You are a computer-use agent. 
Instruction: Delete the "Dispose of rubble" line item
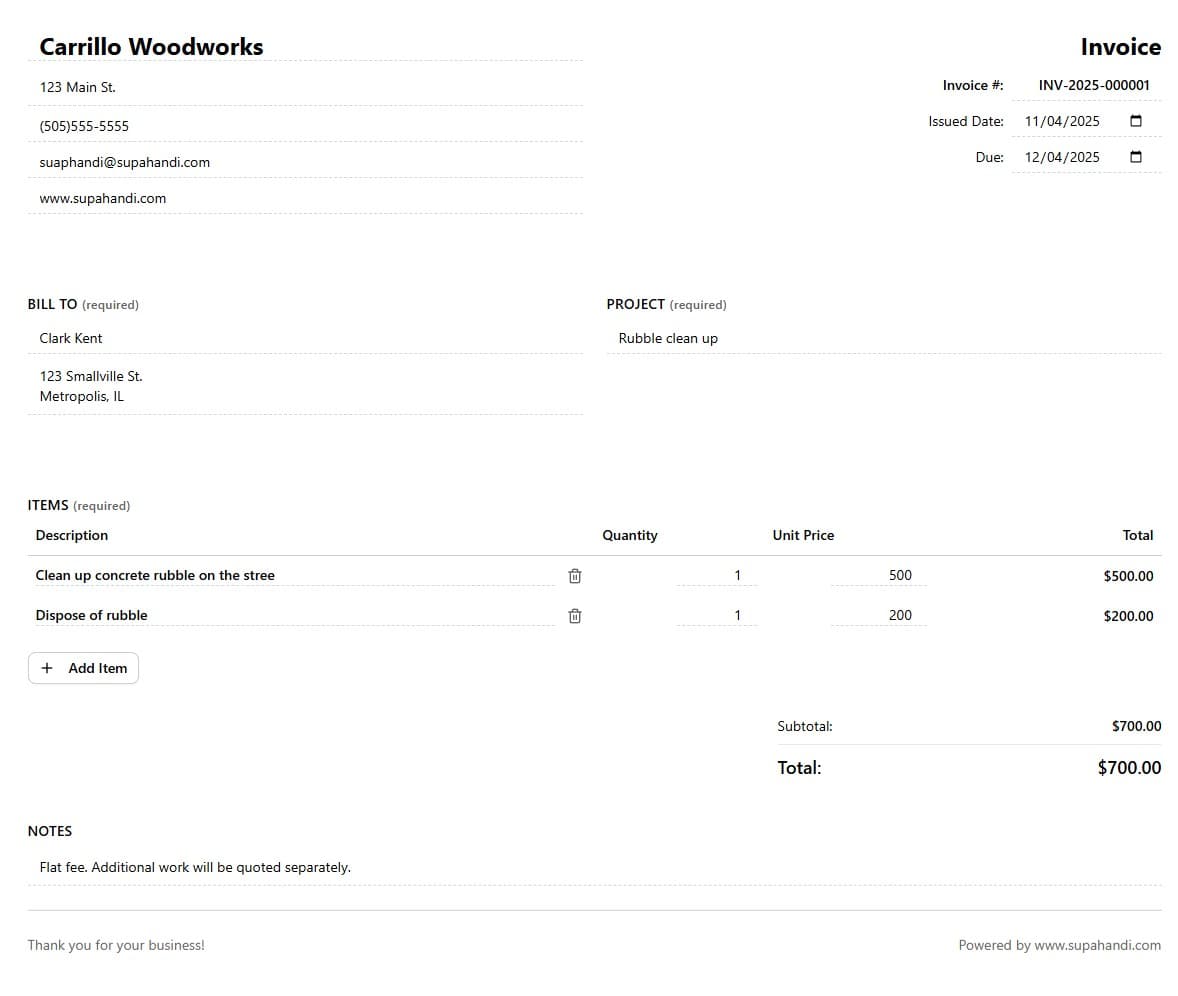tap(574, 615)
